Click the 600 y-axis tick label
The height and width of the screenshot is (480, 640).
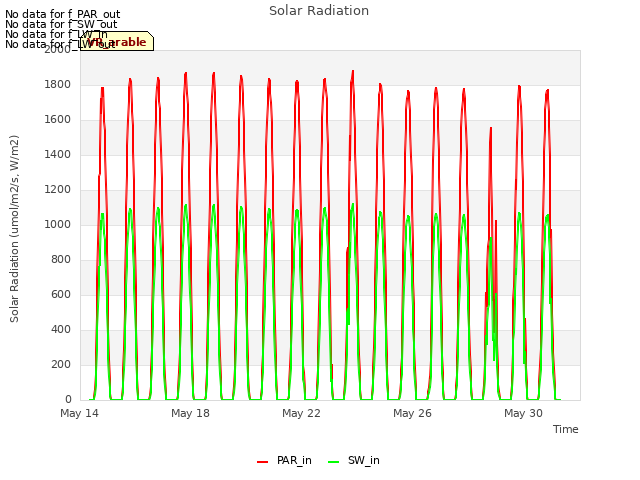(x=61, y=295)
